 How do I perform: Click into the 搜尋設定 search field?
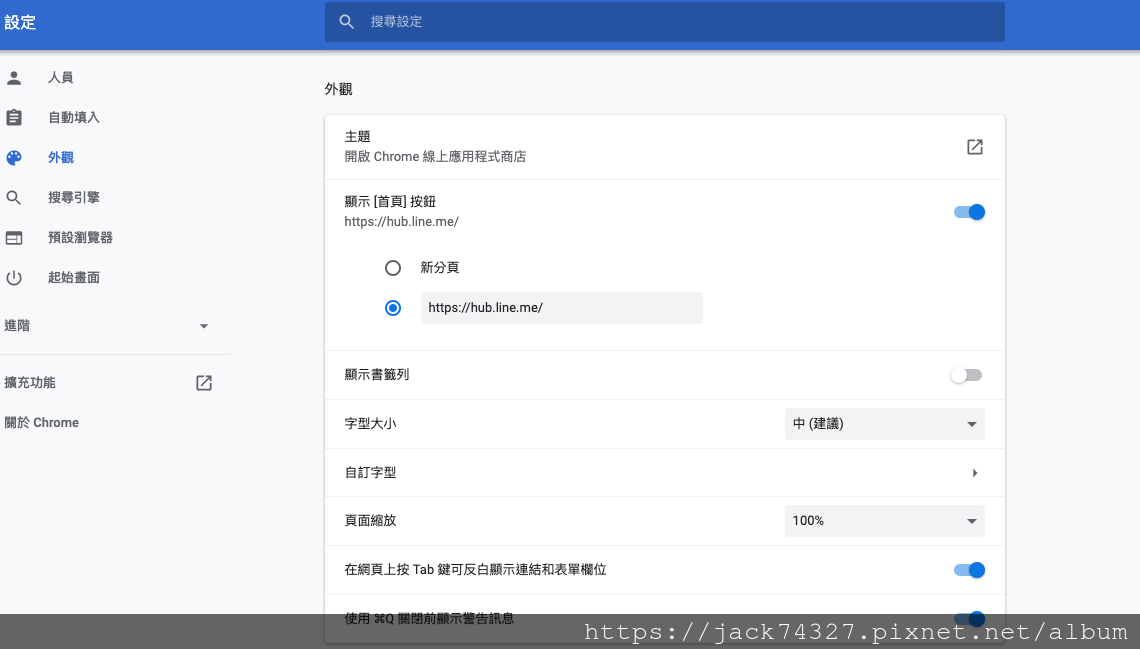[x=665, y=22]
